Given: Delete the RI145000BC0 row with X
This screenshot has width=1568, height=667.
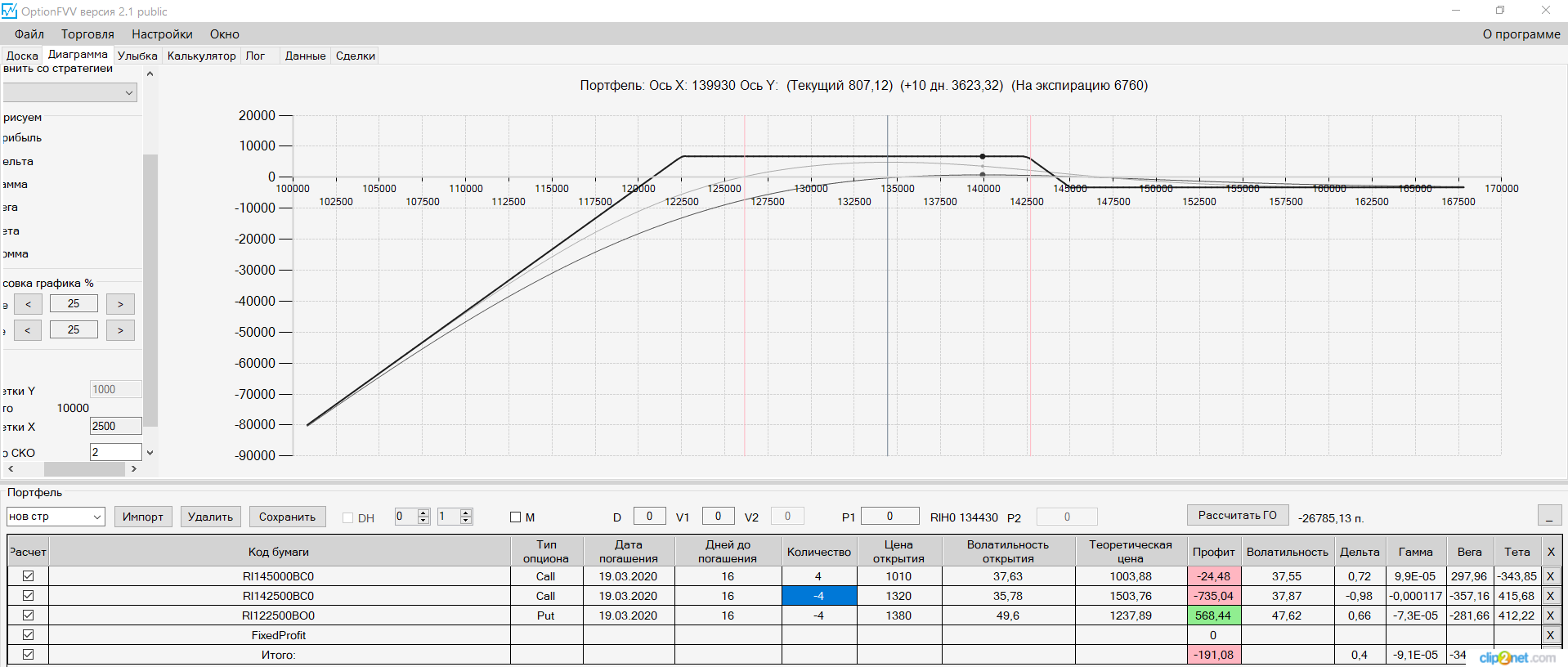Looking at the screenshot, I should 1550,576.
